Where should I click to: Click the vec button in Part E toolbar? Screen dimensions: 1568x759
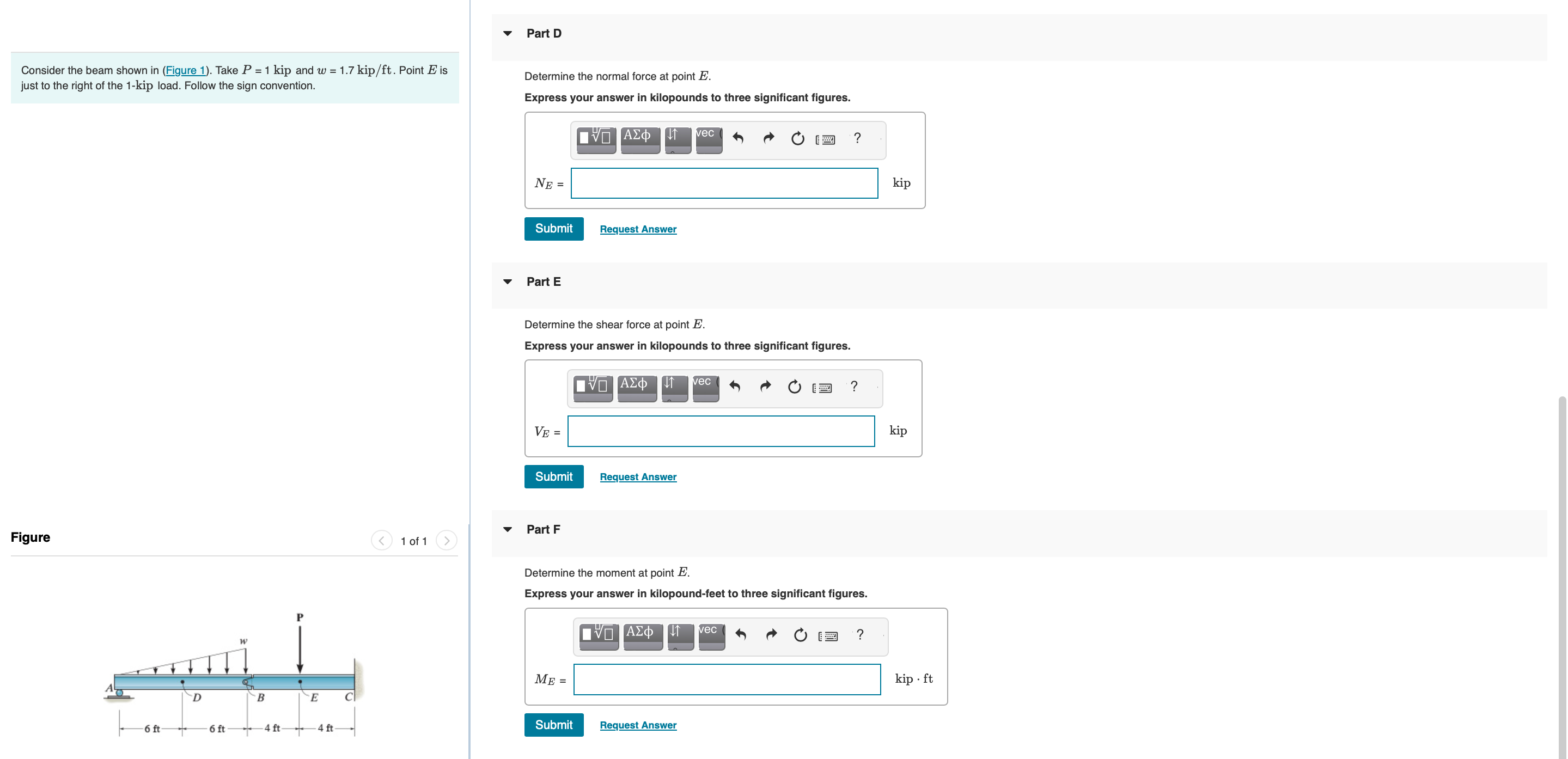click(x=705, y=387)
